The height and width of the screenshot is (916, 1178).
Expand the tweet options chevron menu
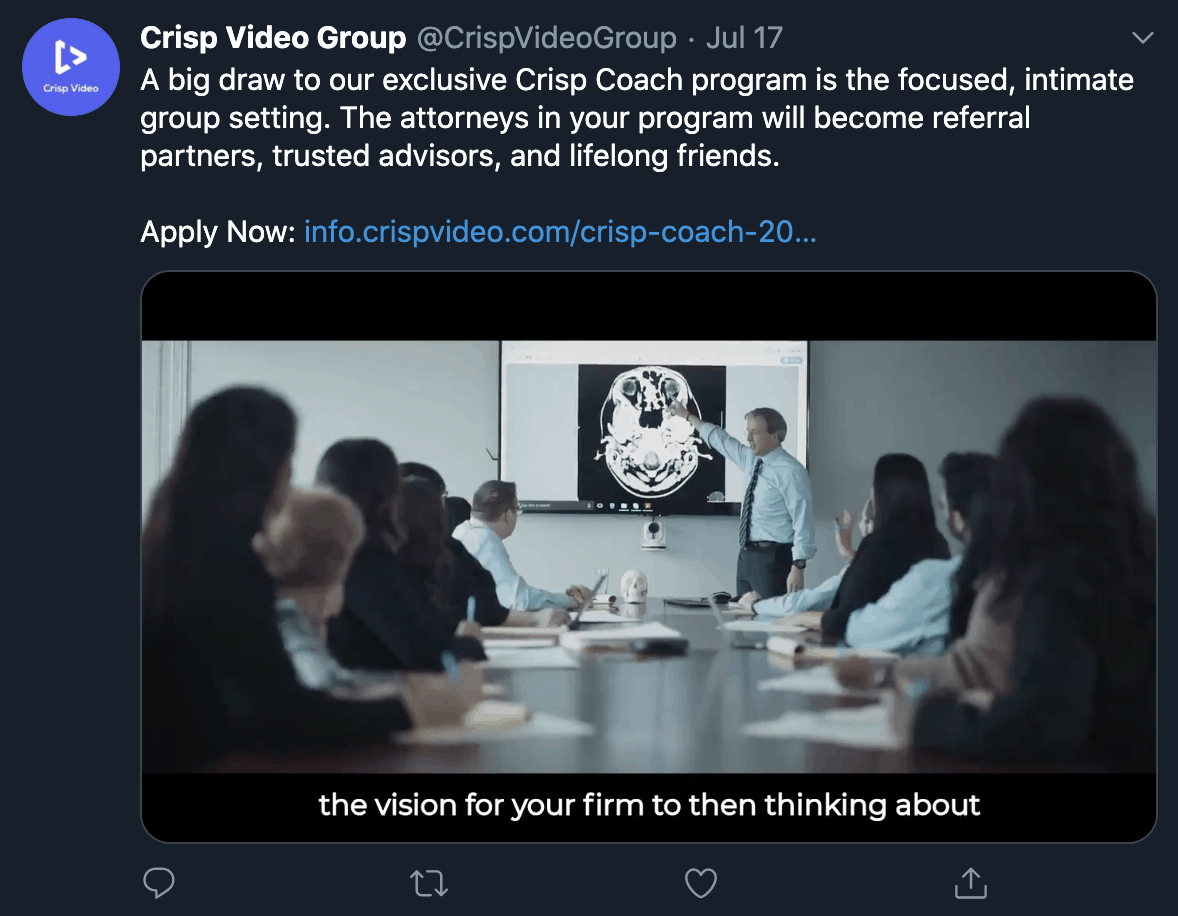(x=1141, y=39)
